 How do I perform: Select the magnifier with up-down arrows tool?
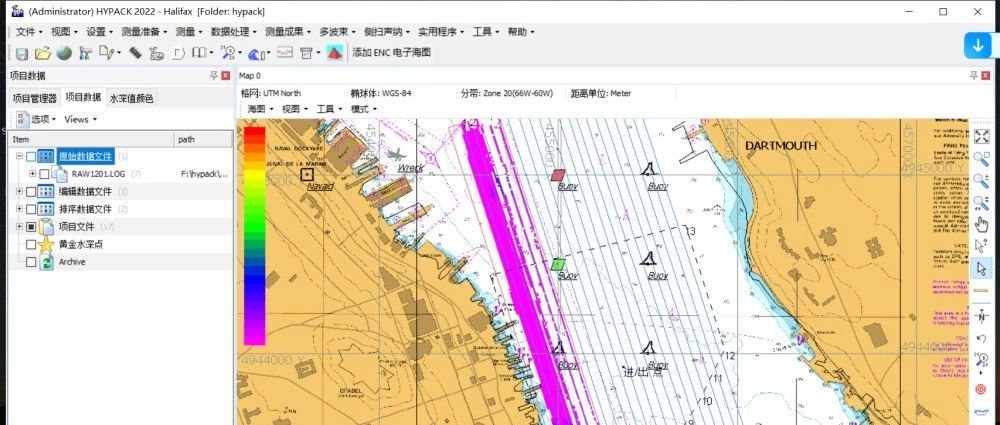click(x=982, y=203)
